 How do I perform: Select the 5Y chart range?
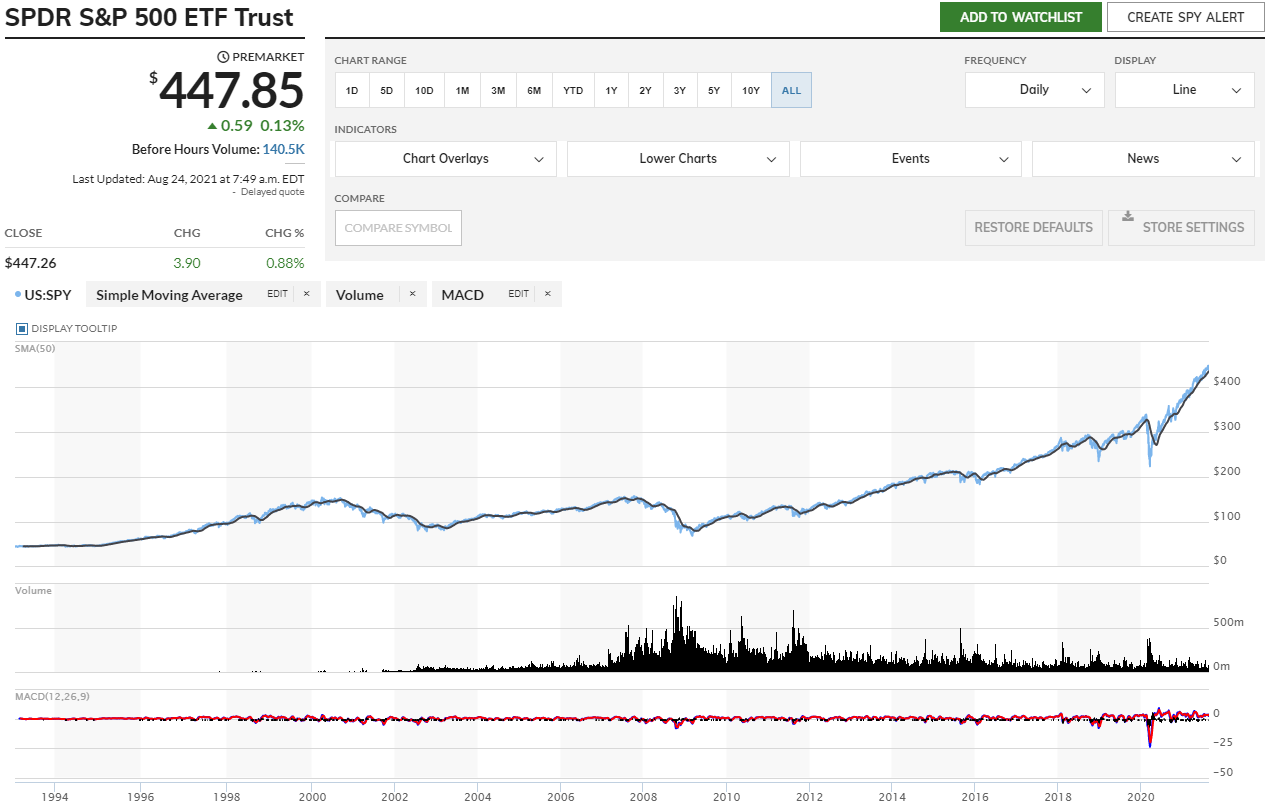714,90
